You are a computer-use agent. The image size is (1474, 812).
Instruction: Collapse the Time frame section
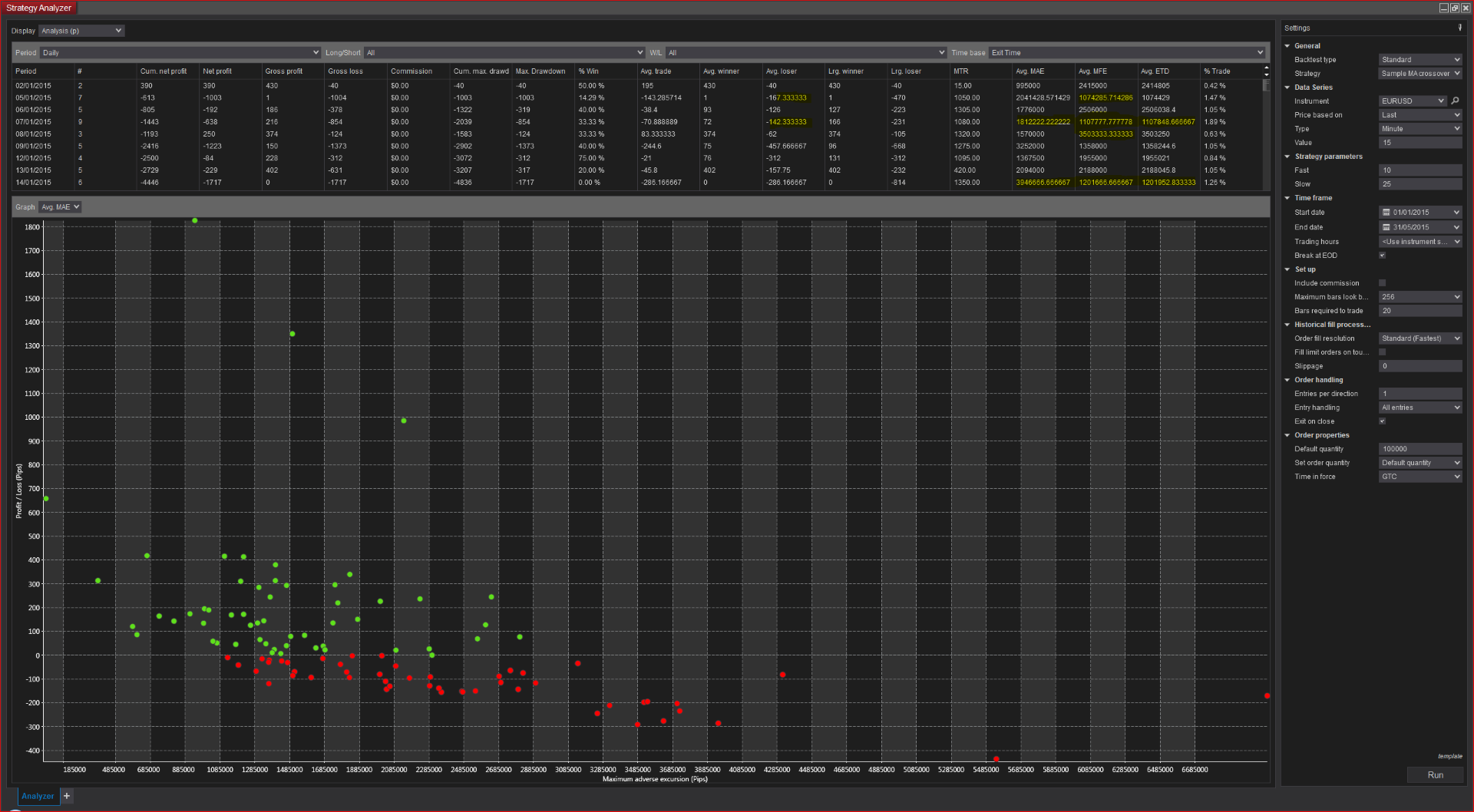[1287, 198]
